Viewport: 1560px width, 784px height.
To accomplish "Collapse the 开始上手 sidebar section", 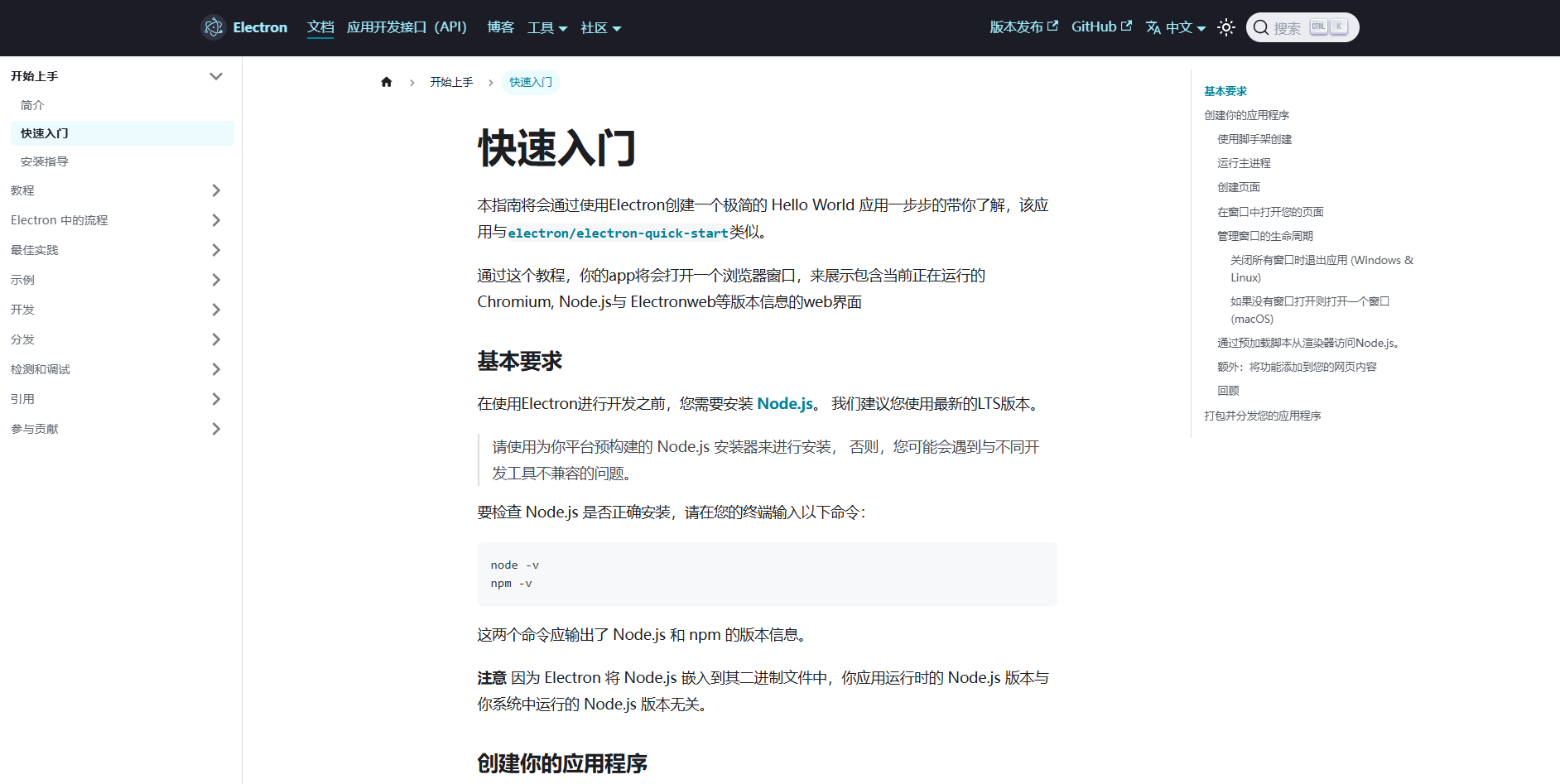I will 216,76.
